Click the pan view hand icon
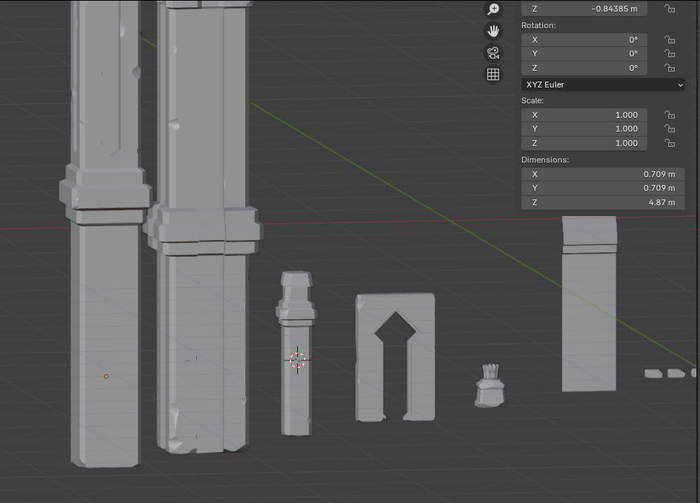This screenshot has width=700, height=503. point(493,31)
